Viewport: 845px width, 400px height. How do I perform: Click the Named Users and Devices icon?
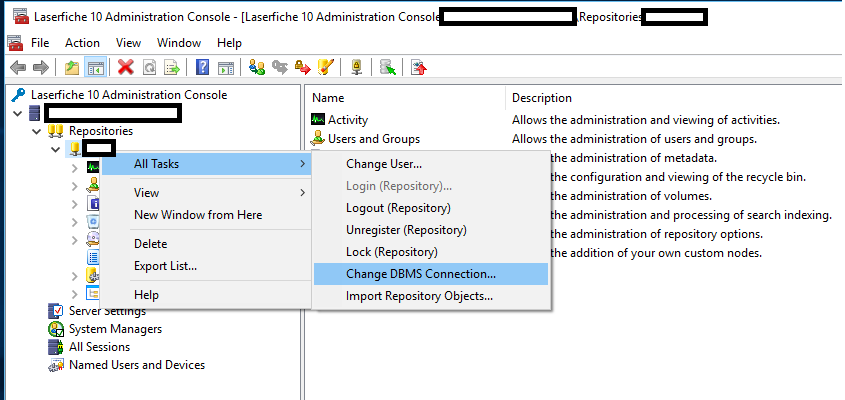[x=56, y=365]
